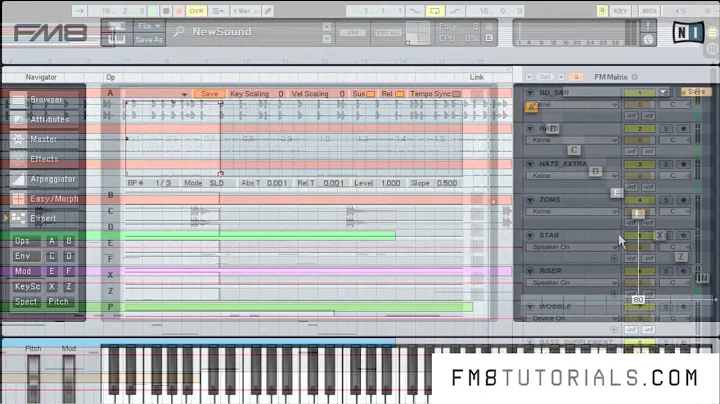Image resolution: width=720 pixels, height=404 pixels.
Task: Solo the HATS_EXTRA track with S
Action: 666,164
